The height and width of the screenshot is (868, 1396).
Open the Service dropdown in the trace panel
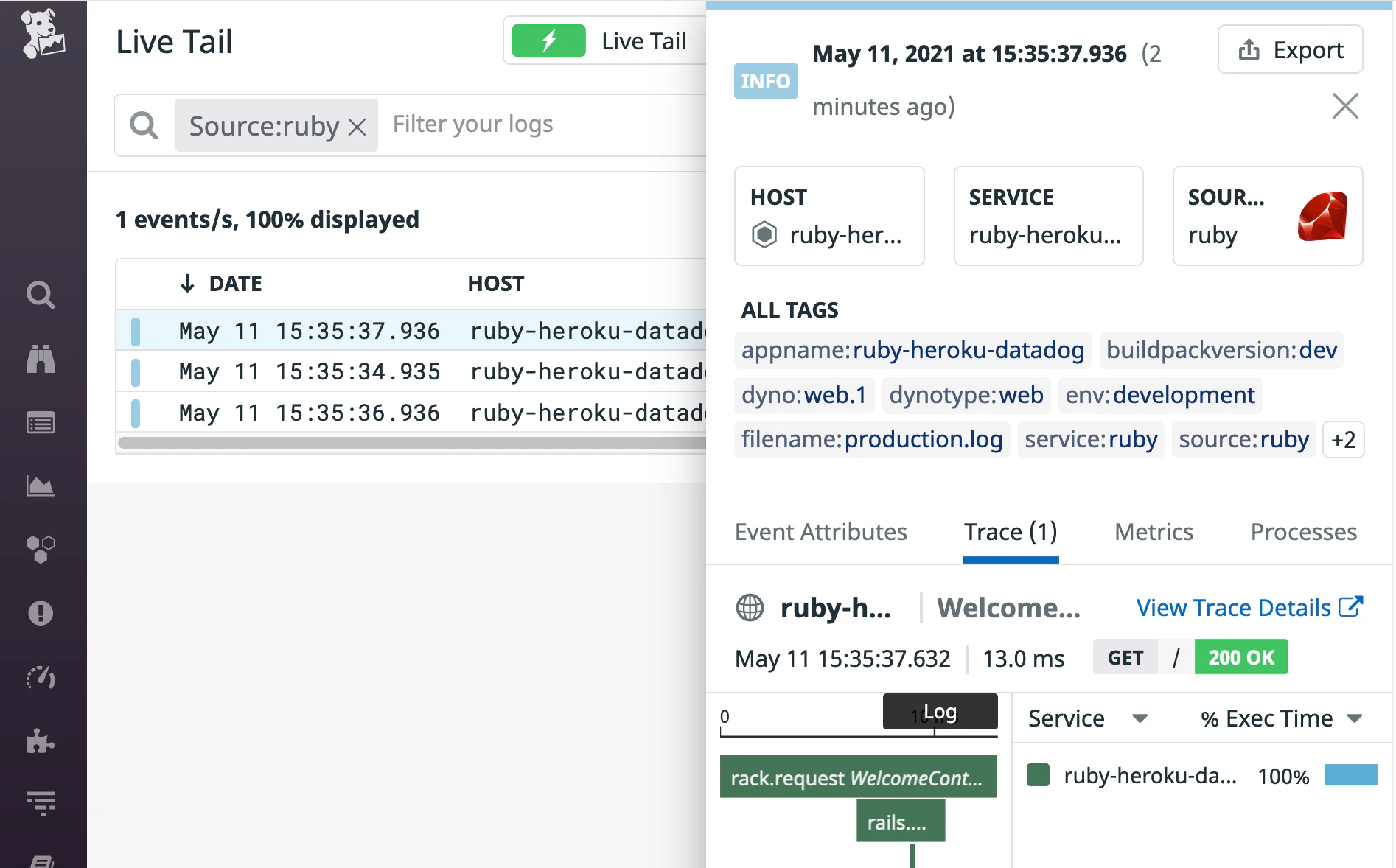(x=1088, y=718)
